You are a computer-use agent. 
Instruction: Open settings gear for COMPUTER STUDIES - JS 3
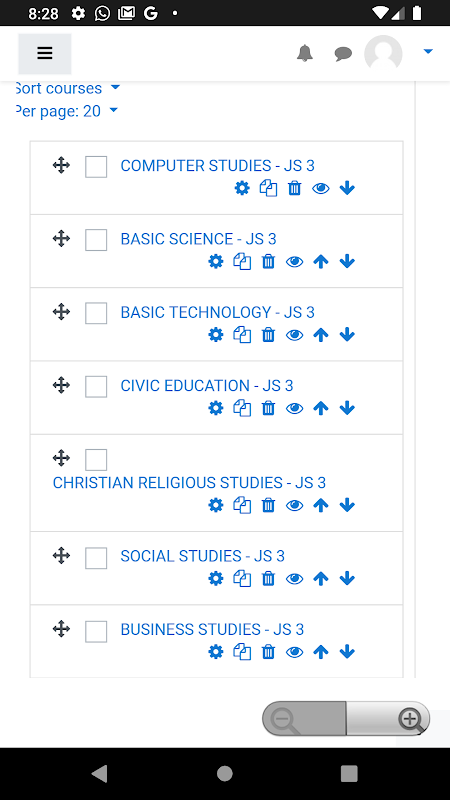click(242, 188)
